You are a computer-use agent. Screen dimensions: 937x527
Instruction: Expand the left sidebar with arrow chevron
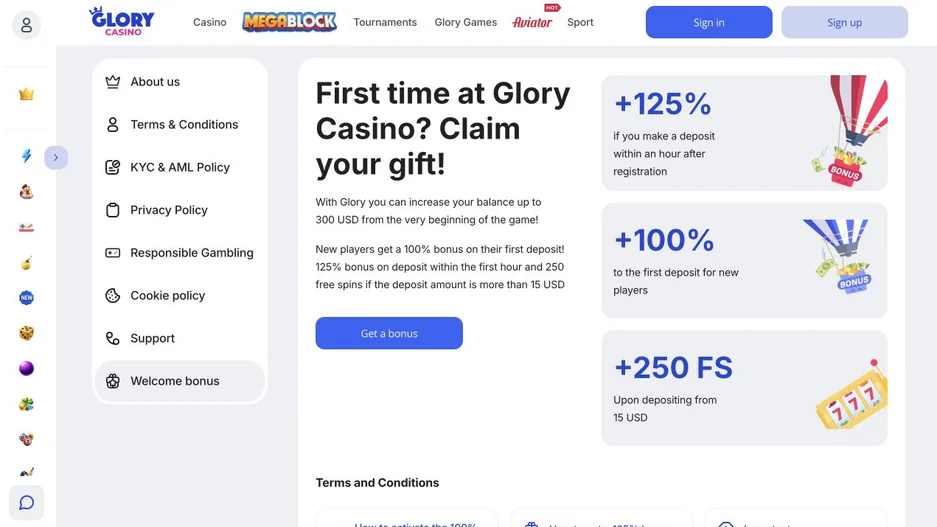[56, 158]
